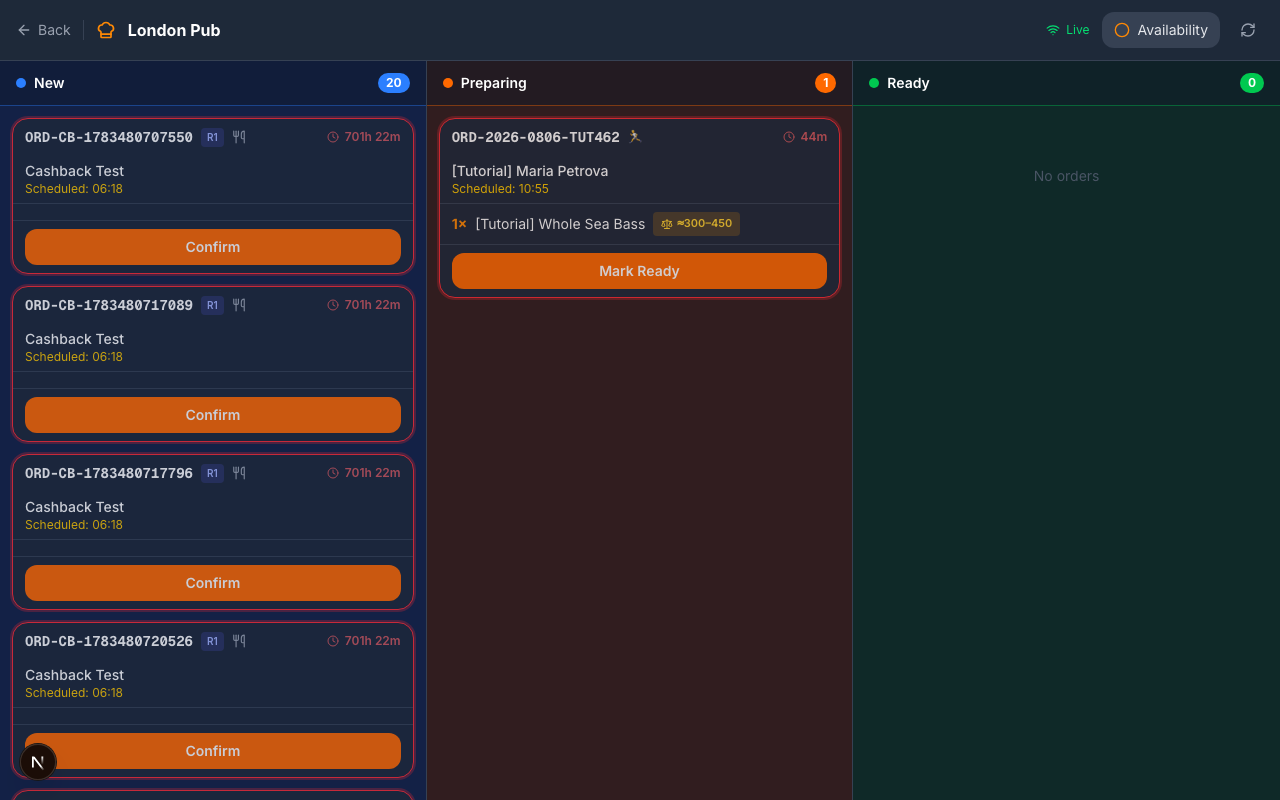Confirm order ORD-CB-1783480707550
This screenshot has width=1280, height=800.
click(x=213, y=247)
